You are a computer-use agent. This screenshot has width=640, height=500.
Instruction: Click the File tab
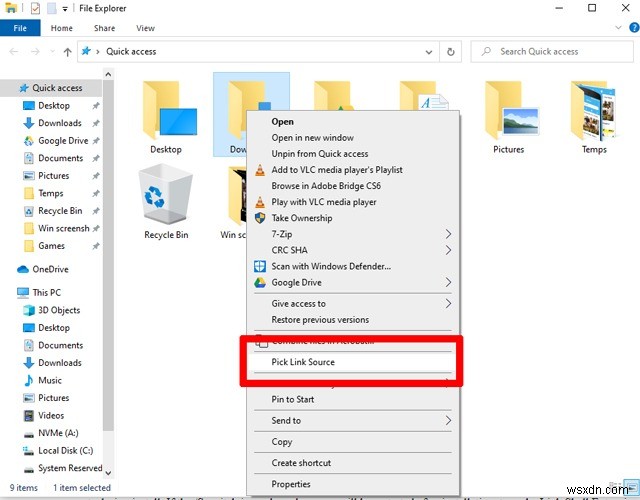(20, 28)
